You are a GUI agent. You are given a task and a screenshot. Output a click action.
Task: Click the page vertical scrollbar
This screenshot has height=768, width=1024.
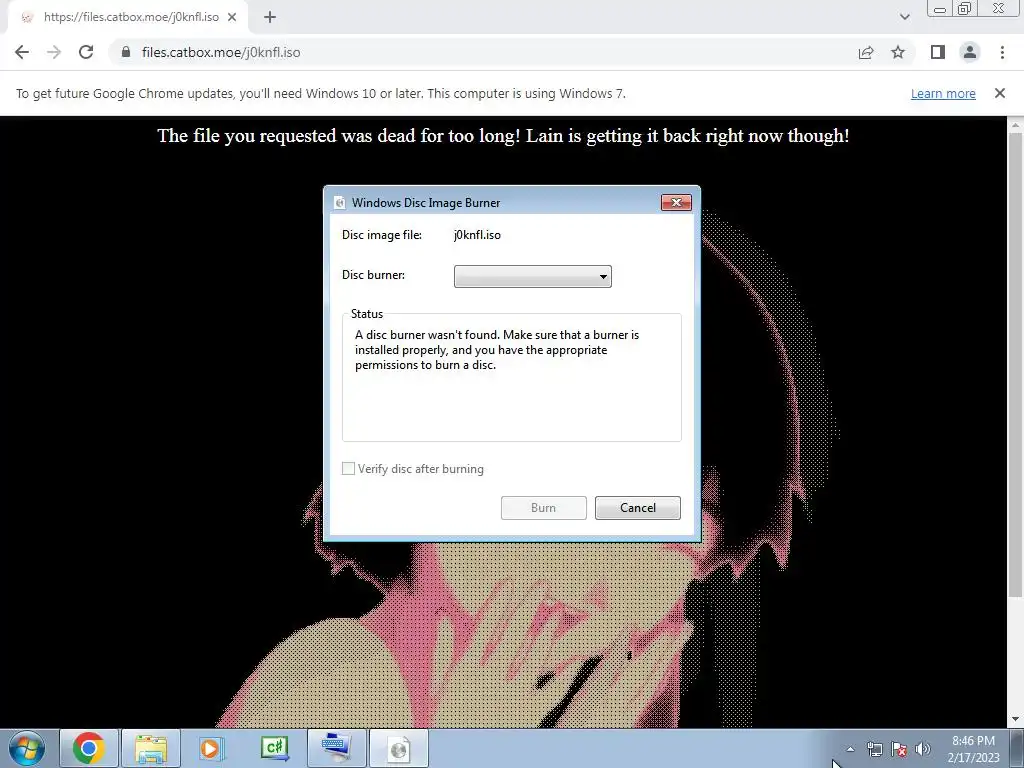[1015, 364]
